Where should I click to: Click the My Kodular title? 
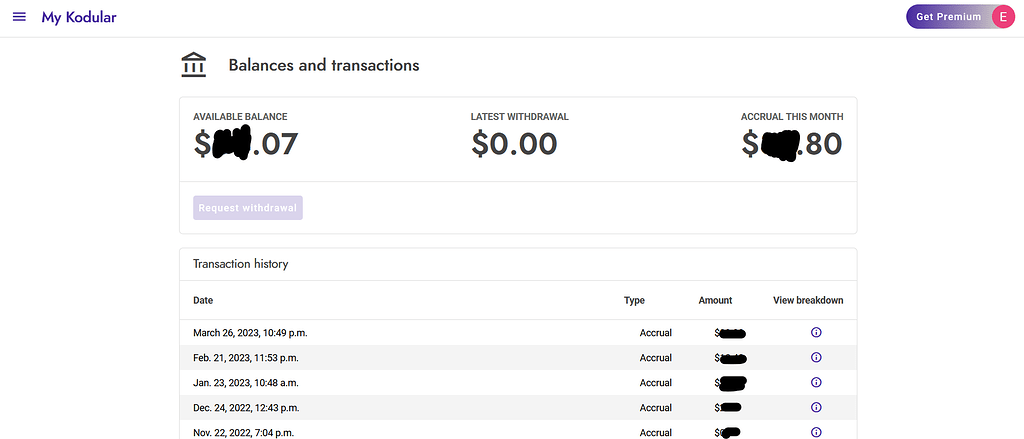[79, 17]
